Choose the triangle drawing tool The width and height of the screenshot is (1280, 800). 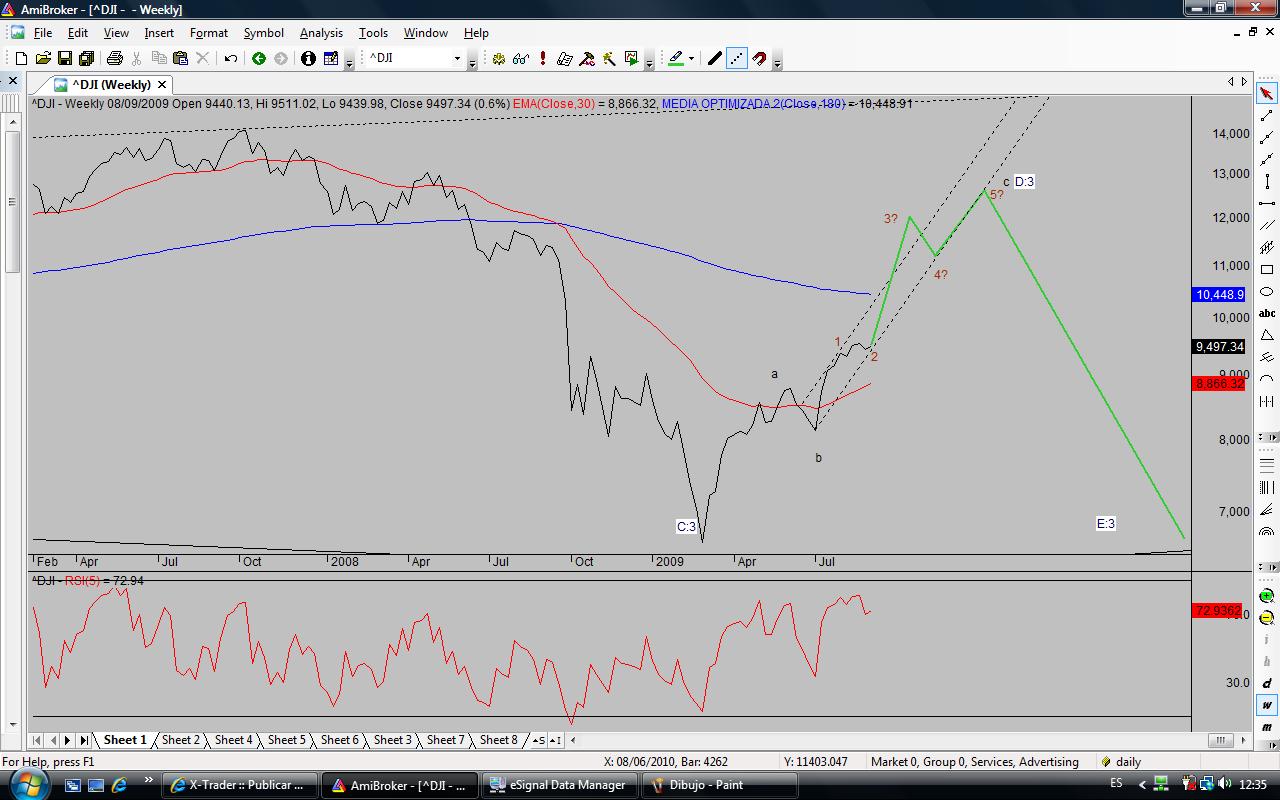tap(1267, 335)
